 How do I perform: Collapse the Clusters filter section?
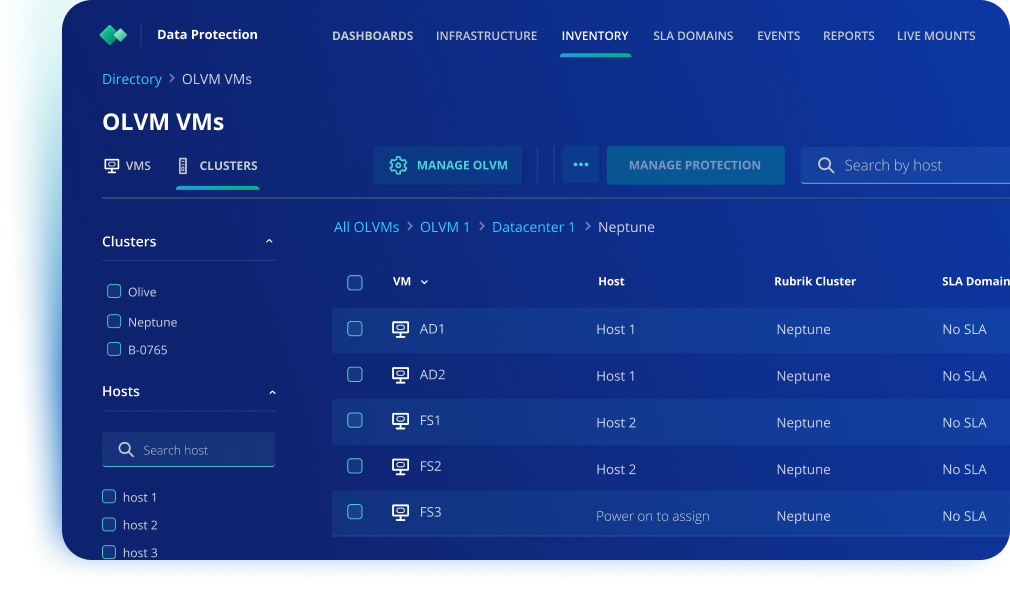(270, 240)
